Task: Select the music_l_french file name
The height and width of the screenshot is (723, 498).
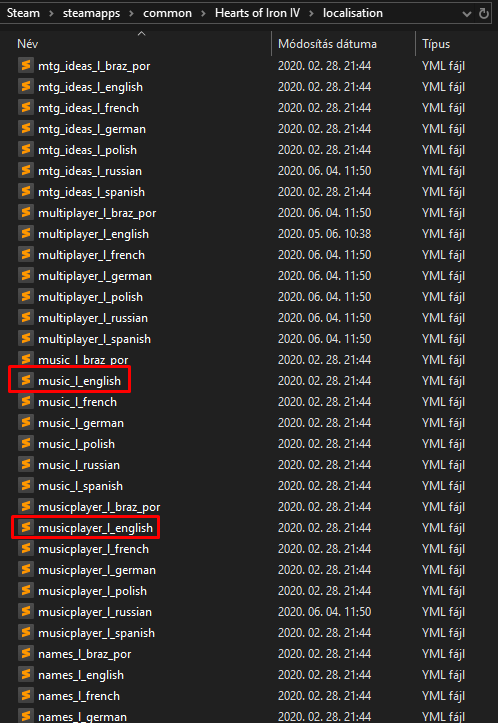Action: (77, 402)
